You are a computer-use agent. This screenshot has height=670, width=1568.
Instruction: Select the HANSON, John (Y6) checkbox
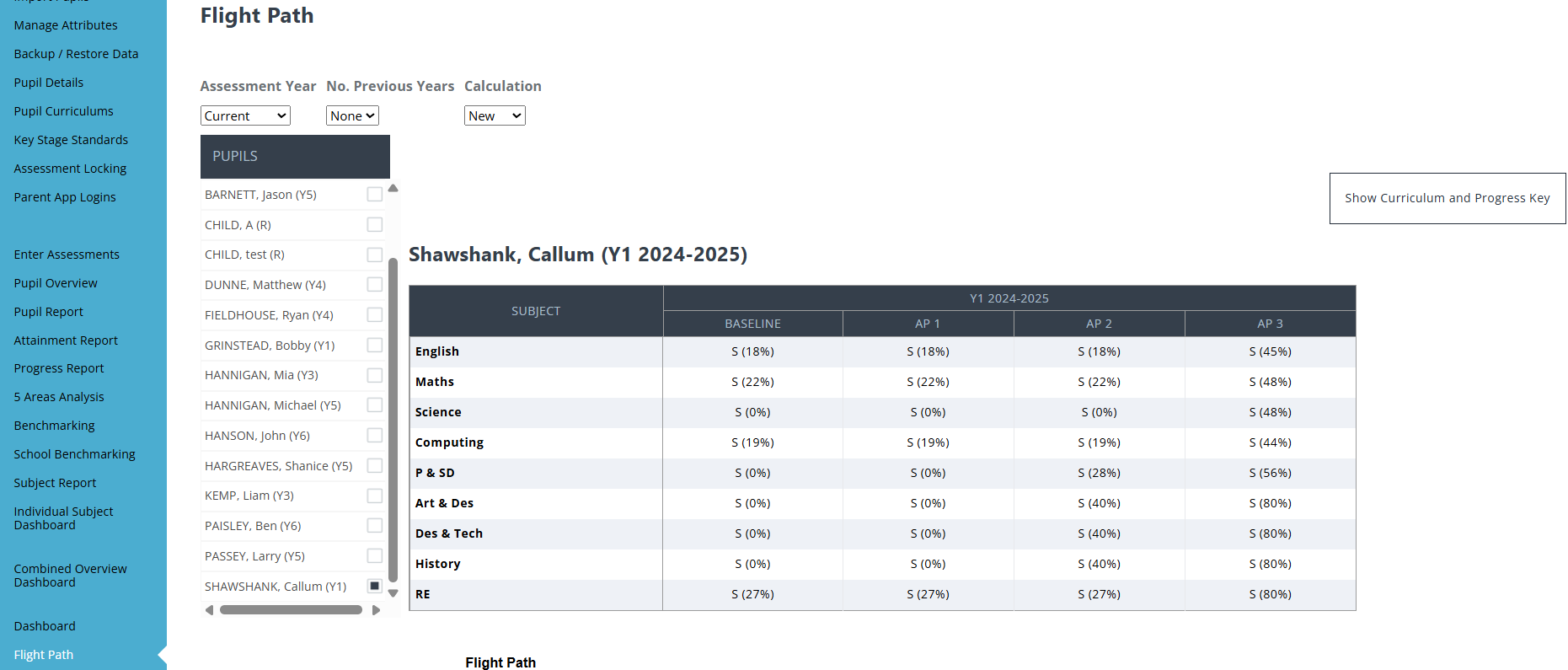375,436
